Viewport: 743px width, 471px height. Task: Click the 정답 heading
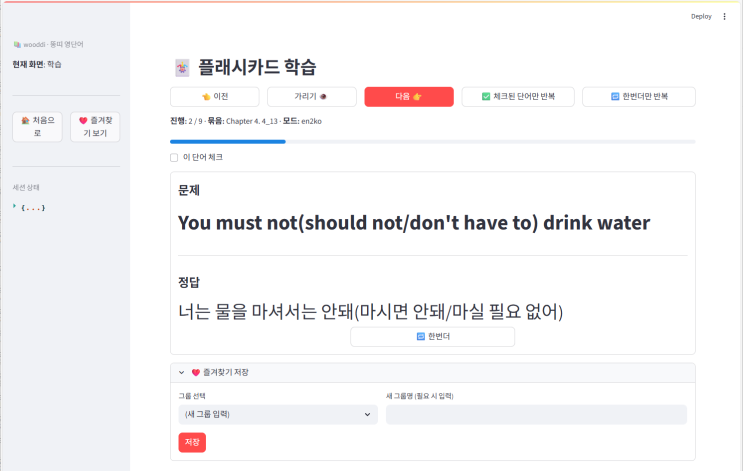pyautogui.click(x=189, y=283)
